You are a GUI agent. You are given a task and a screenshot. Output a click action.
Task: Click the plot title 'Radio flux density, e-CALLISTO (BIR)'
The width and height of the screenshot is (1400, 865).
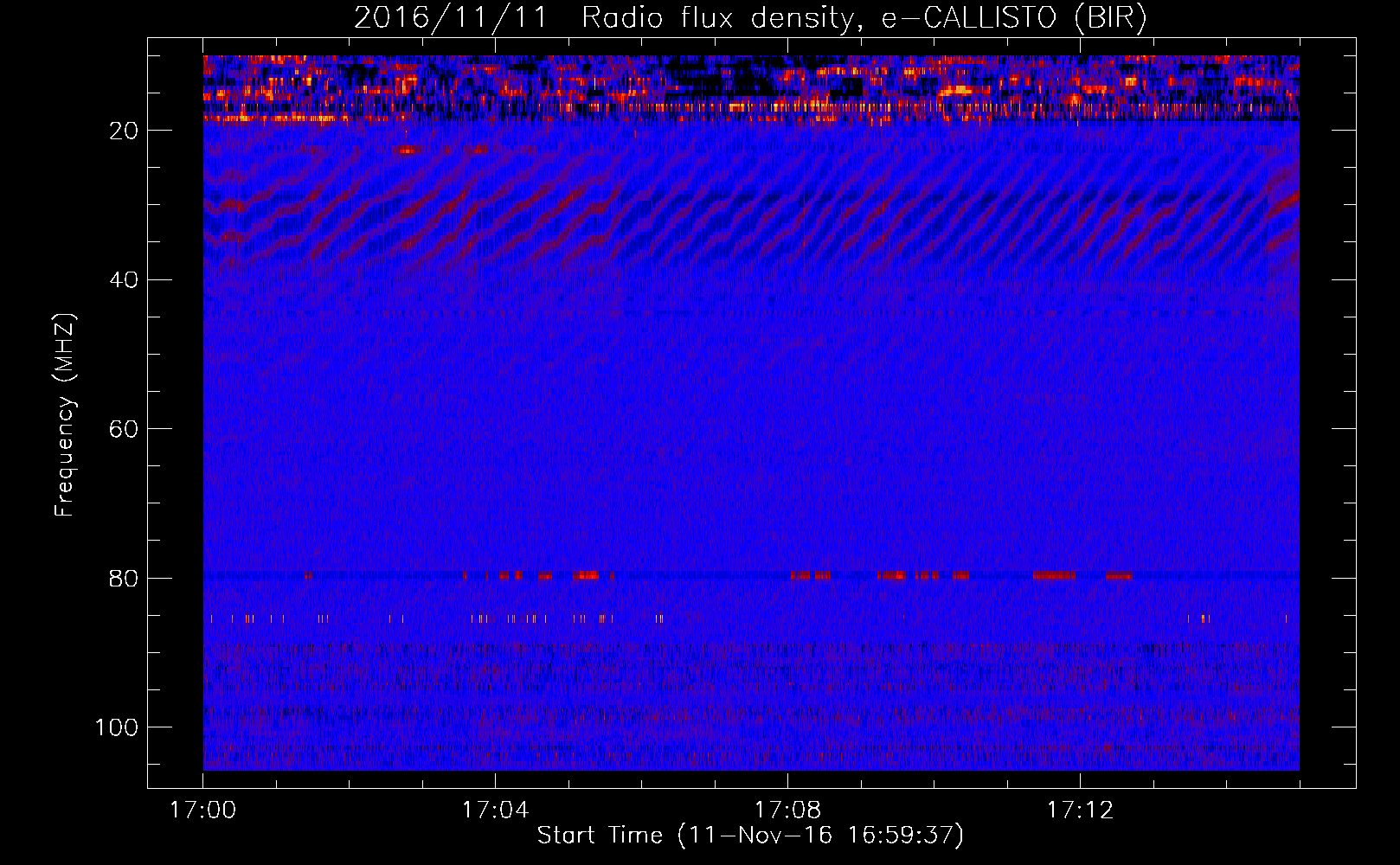[864, 18]
